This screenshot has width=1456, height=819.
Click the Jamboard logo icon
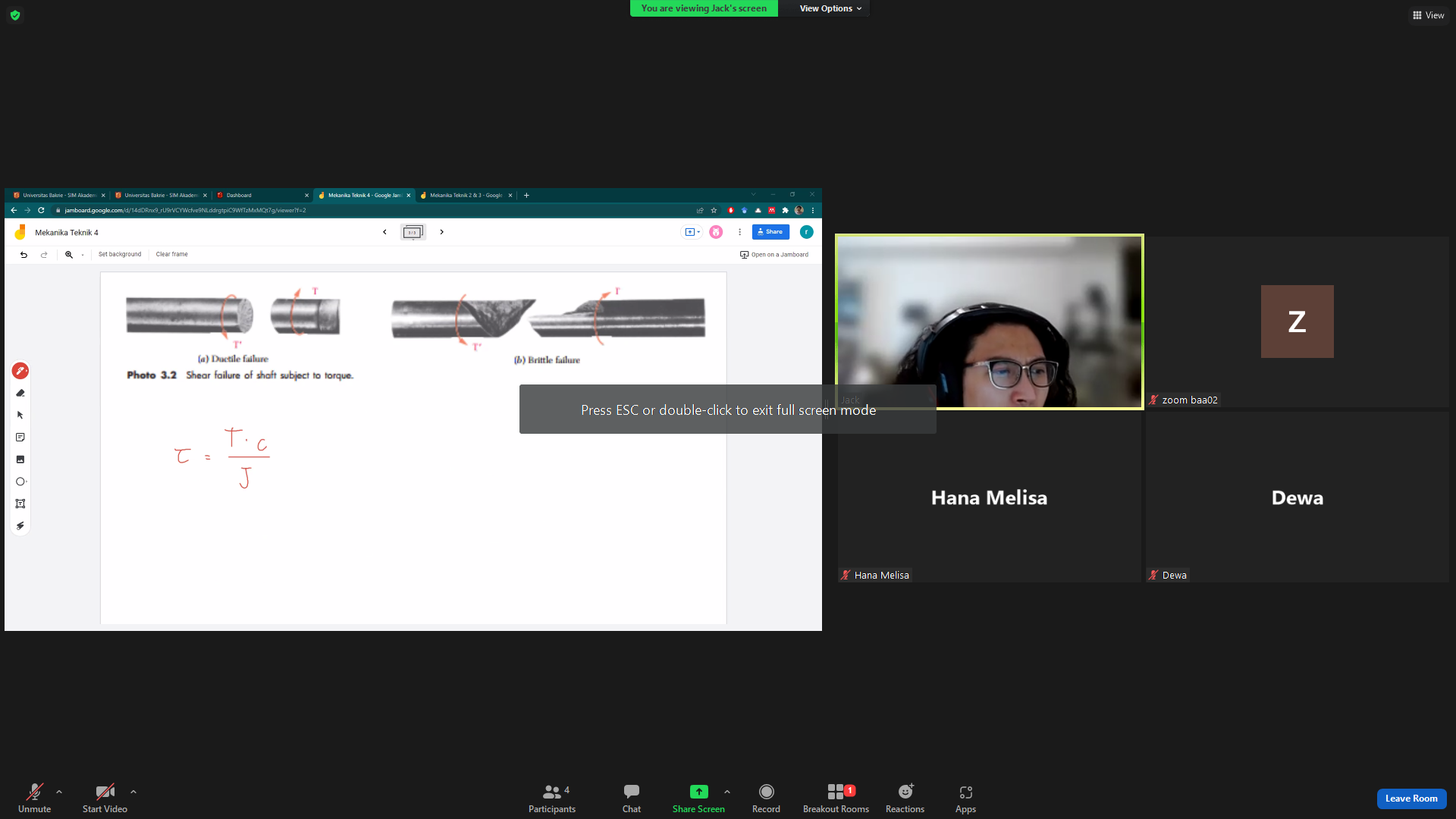tap(20, 232)
